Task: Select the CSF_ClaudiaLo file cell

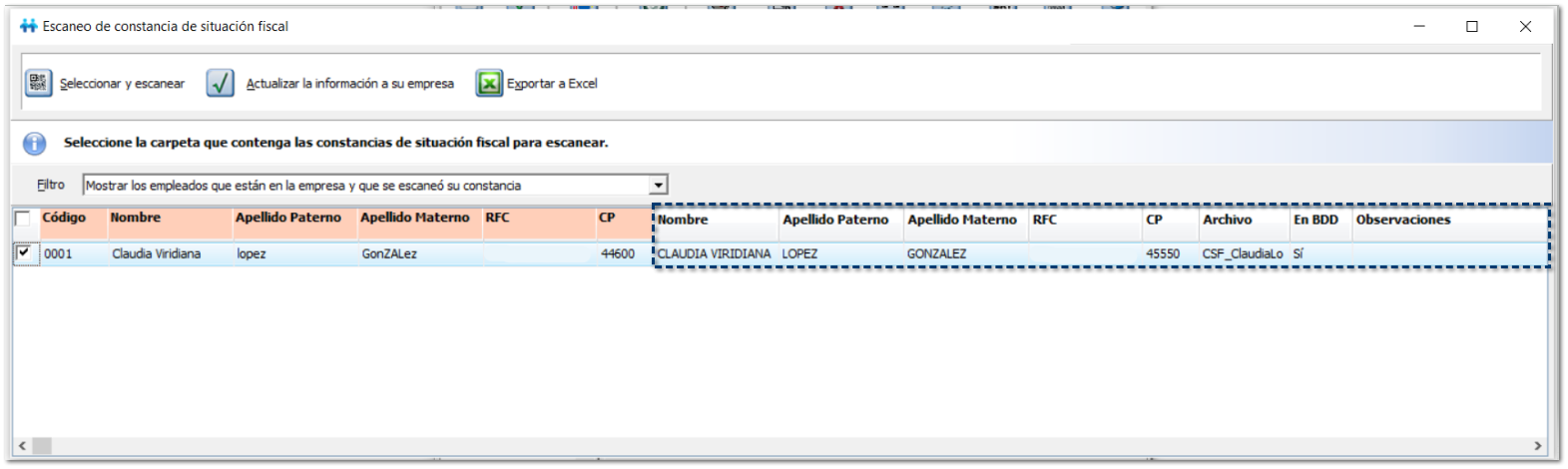Action: 1242,254
